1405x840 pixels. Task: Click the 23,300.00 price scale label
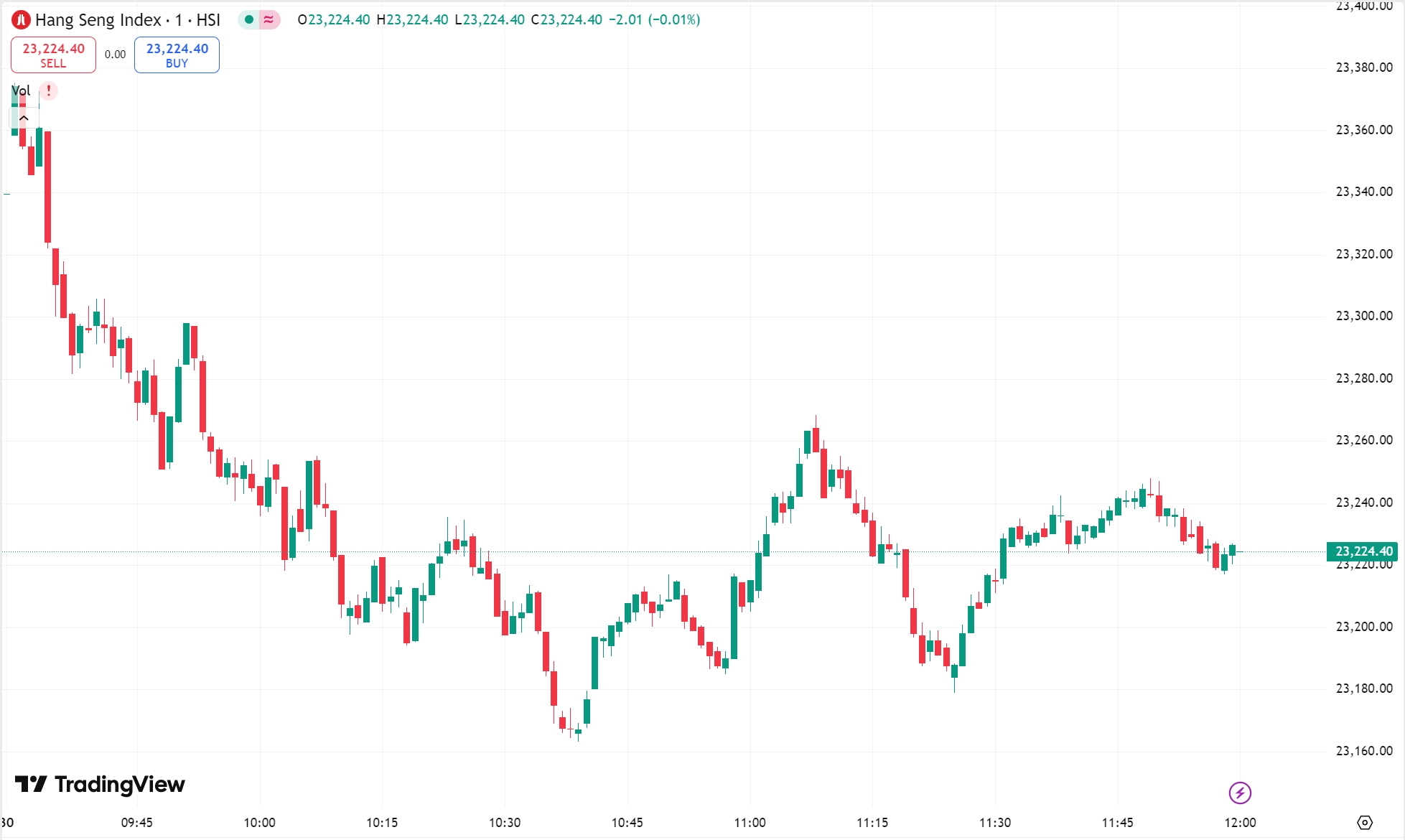(x=1363, y=316)
